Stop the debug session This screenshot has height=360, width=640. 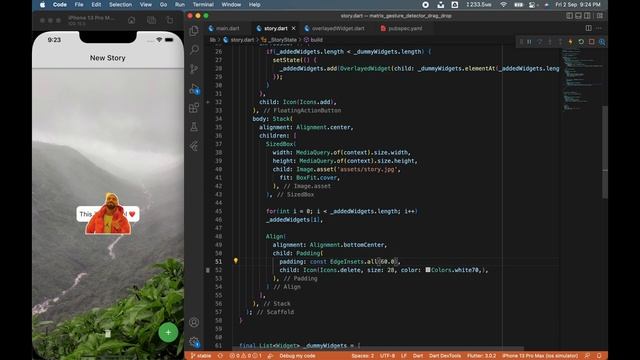[x=591, y=42]
